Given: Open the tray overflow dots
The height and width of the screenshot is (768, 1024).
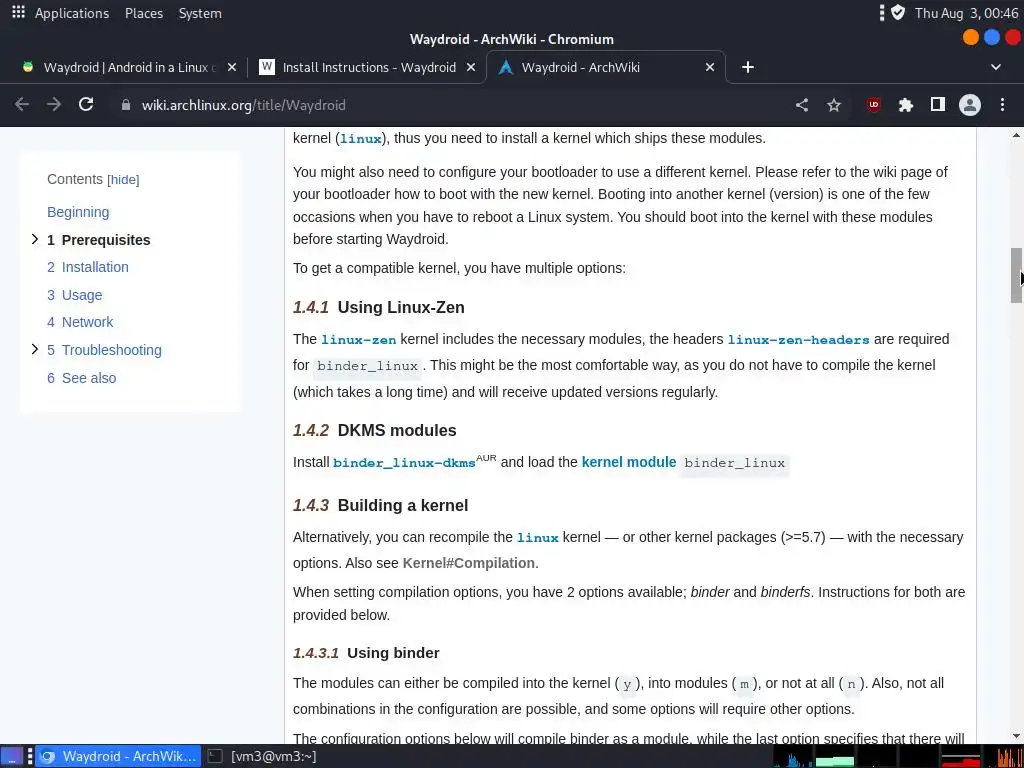Looking at the screenshot, I should click(x=882, y=12).
